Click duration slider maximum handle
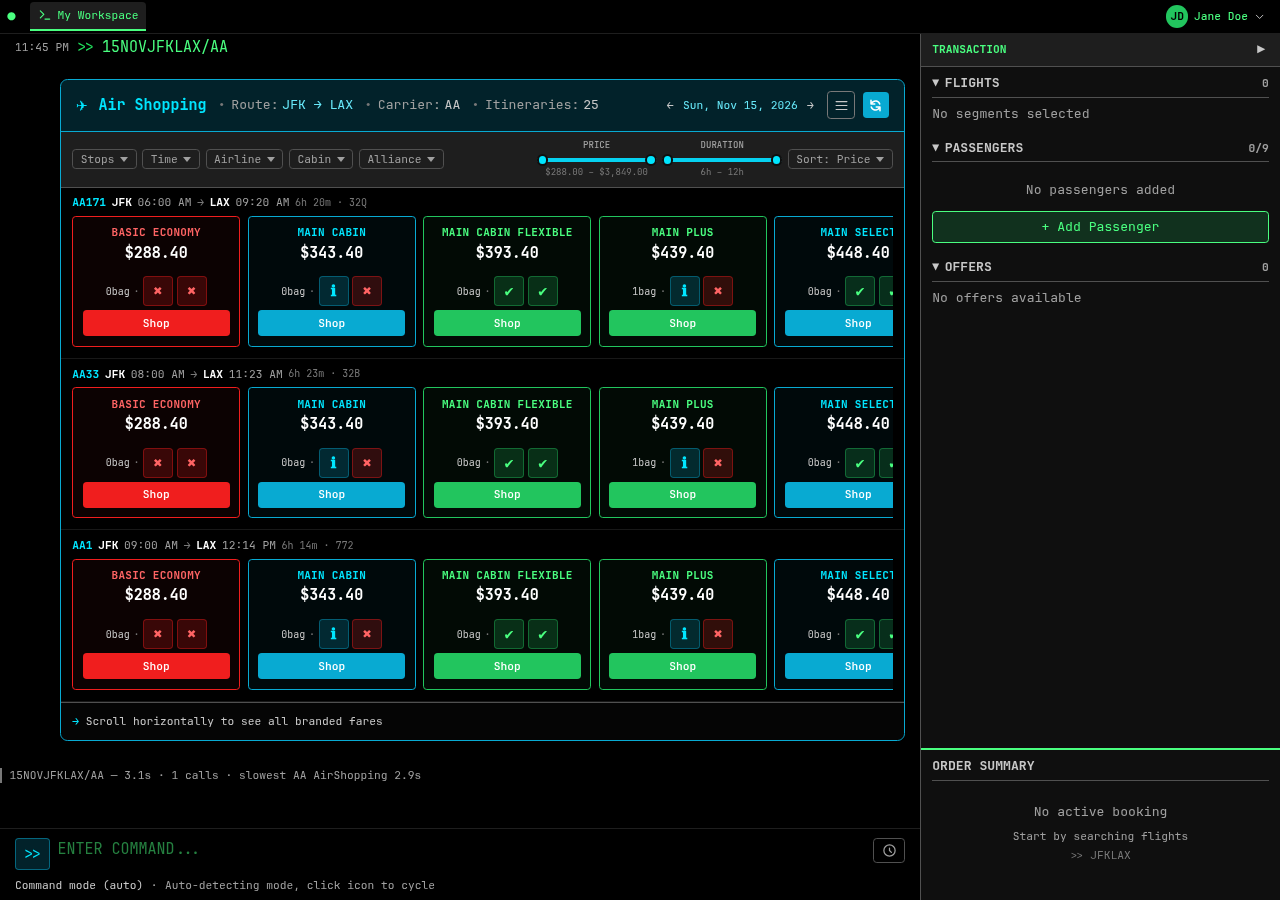This screenshot has height=900, width=1280. point(776,160)
